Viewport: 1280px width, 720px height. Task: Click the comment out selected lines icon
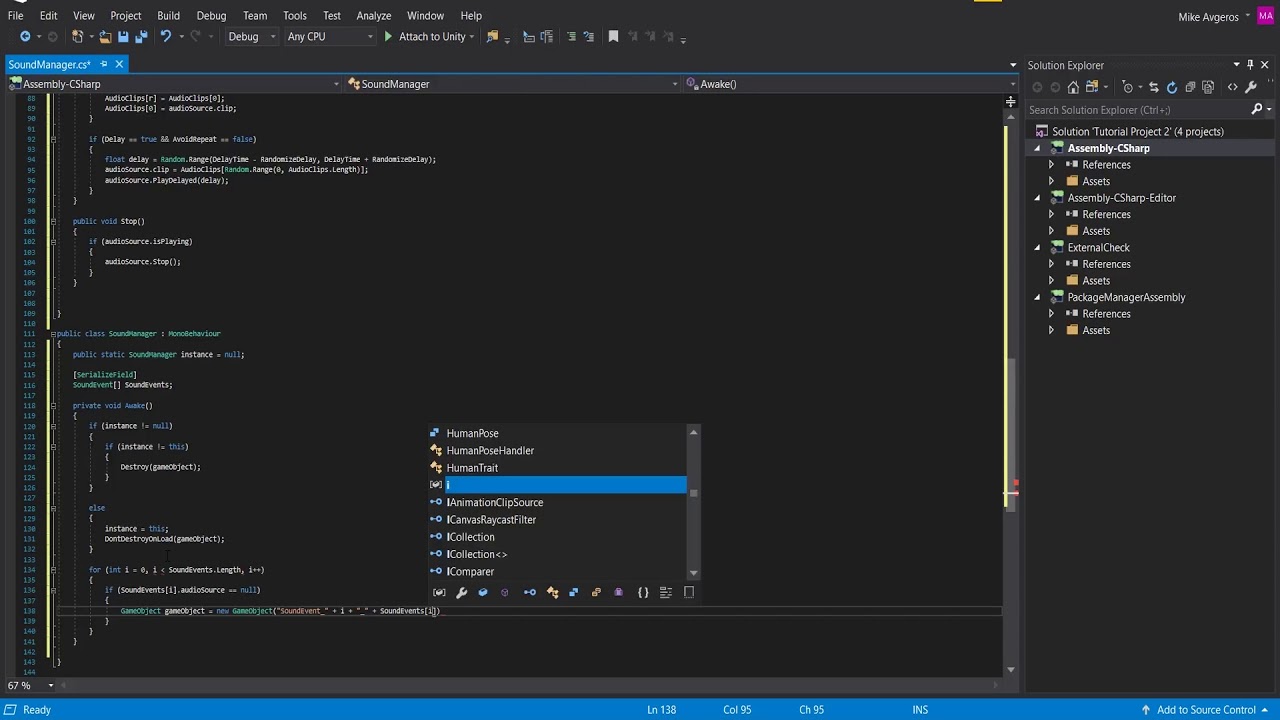point(571,36)
